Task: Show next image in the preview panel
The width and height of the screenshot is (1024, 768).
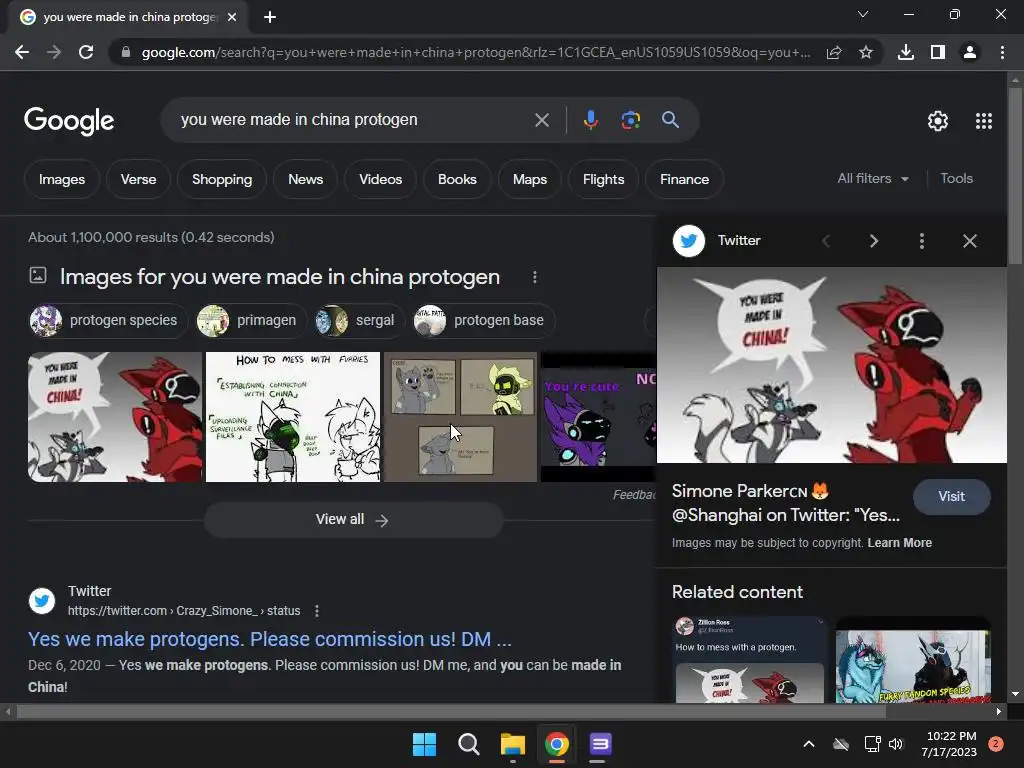Action: pyautogui.click(x=874, y=241)
